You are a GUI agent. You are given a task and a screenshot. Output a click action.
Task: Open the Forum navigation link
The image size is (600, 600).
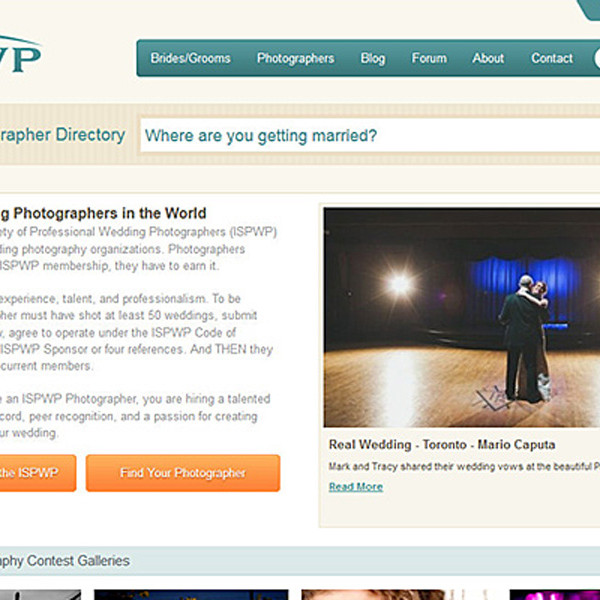[429, 58]
